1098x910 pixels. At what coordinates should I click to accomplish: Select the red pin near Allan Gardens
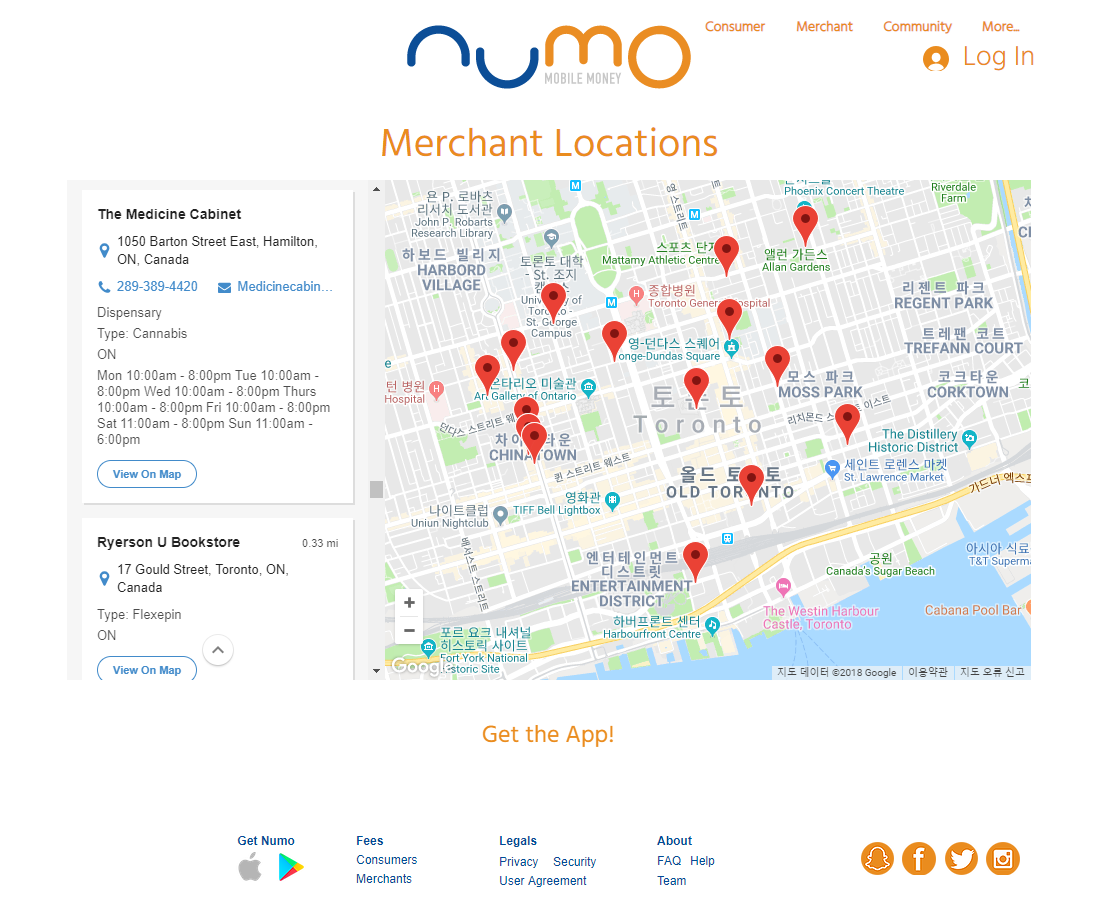click(805, 223)
